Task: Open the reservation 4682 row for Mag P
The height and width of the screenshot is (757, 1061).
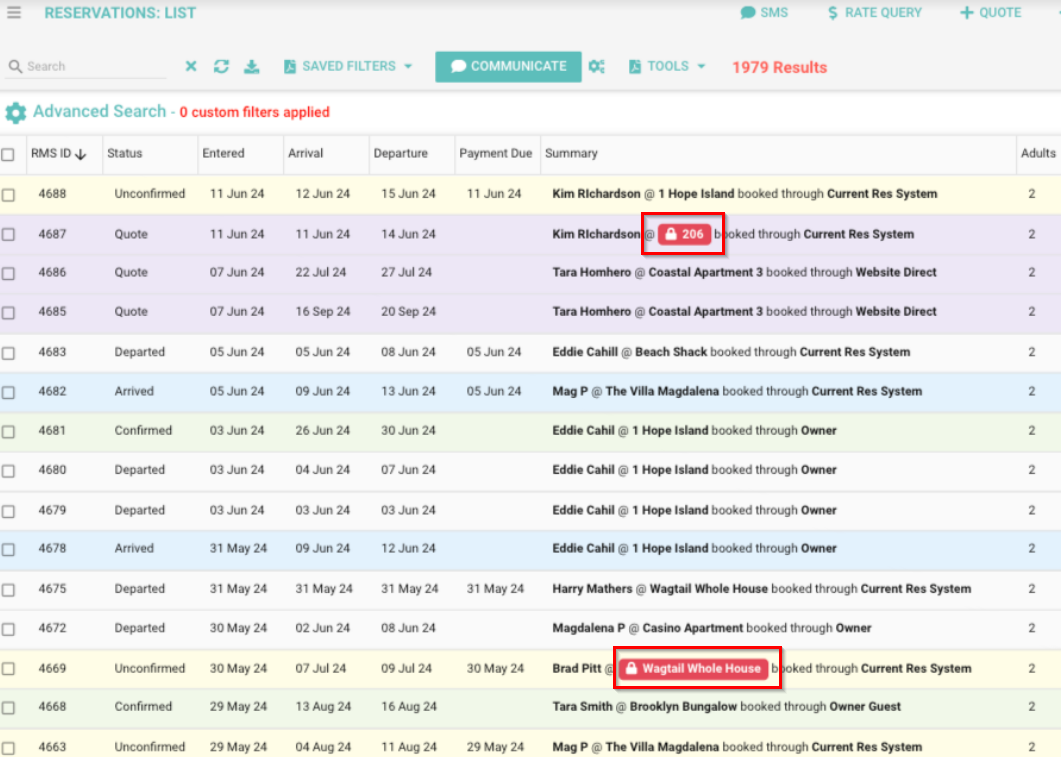Action: (736, 391)
